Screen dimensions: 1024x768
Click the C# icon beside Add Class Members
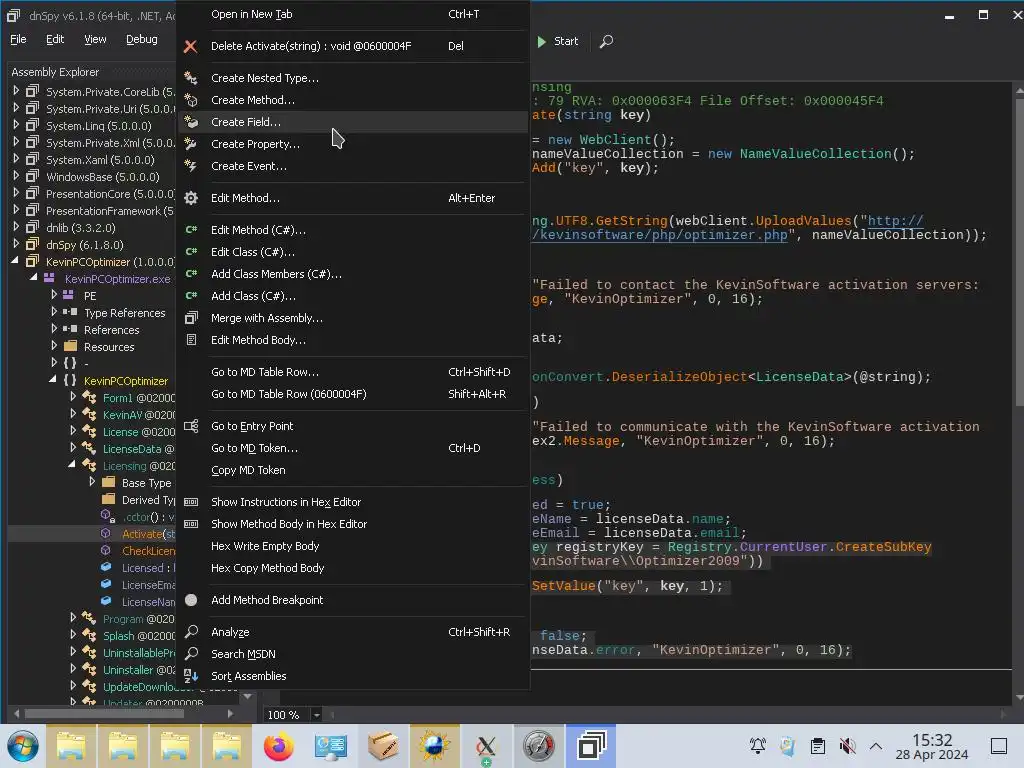pyautogui.click(x=191, y=274)
